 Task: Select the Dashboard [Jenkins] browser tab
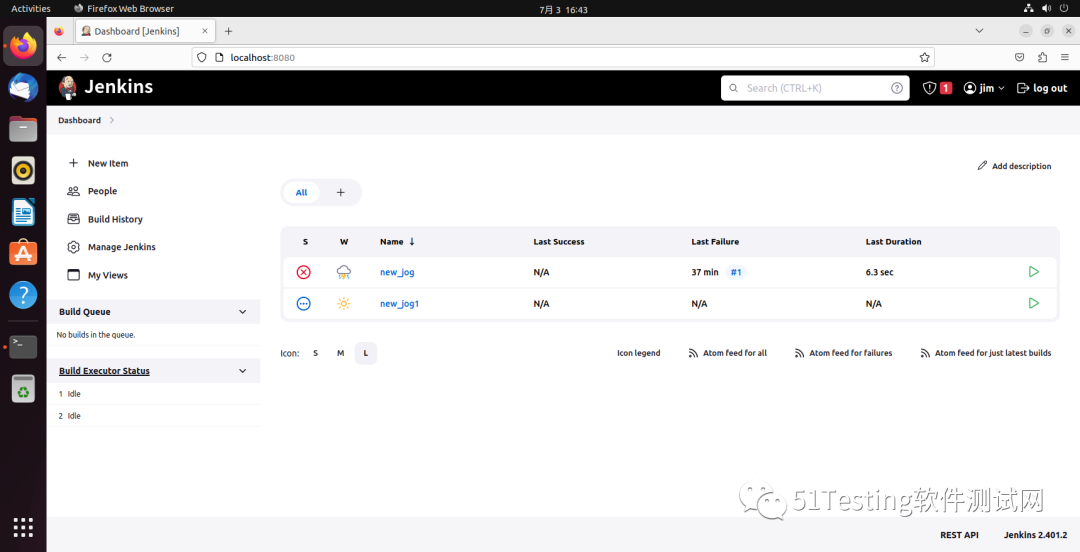(144, 31)
